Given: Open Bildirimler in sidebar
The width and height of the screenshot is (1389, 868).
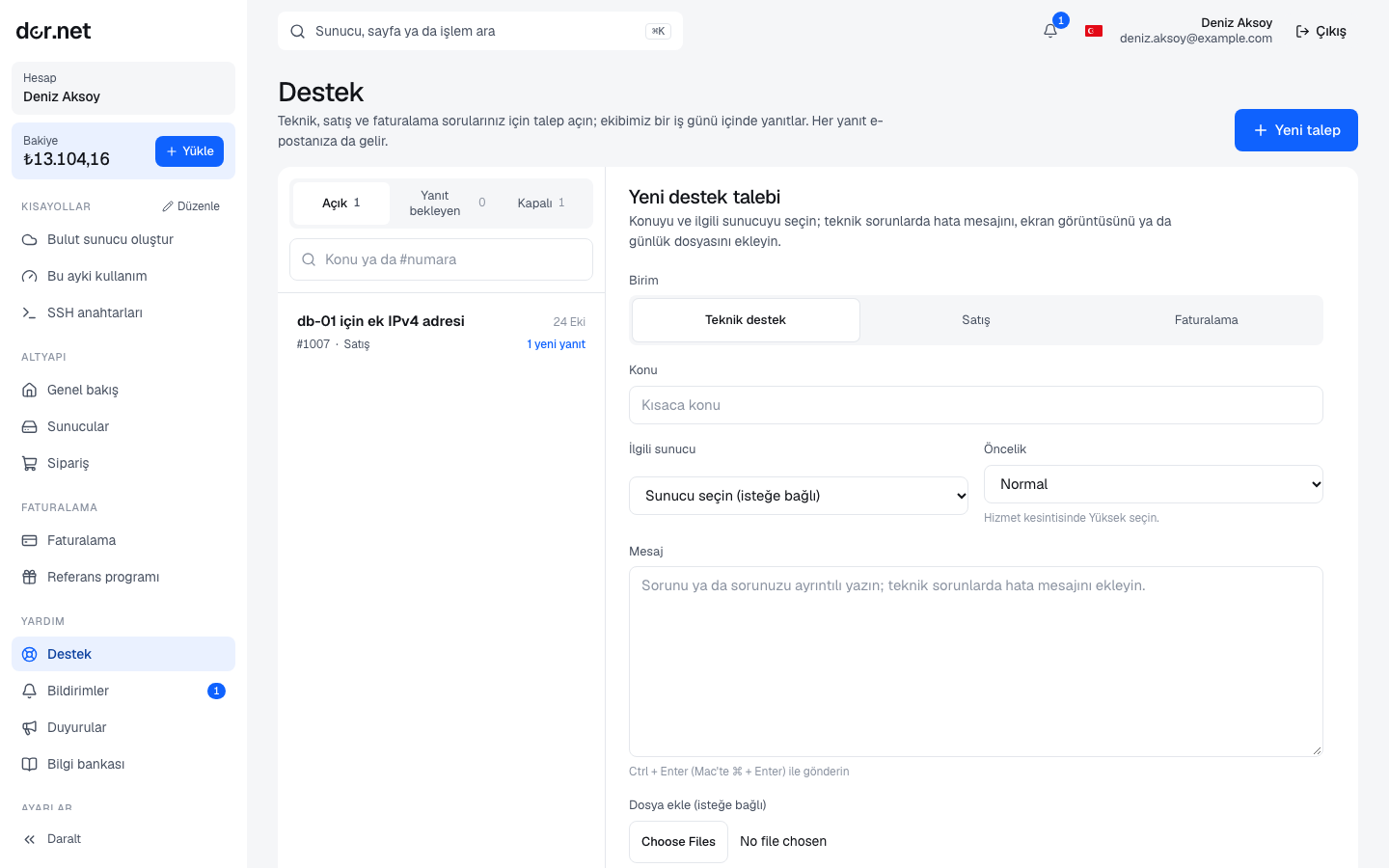Looking at the screenshot, I should [123, 691].
